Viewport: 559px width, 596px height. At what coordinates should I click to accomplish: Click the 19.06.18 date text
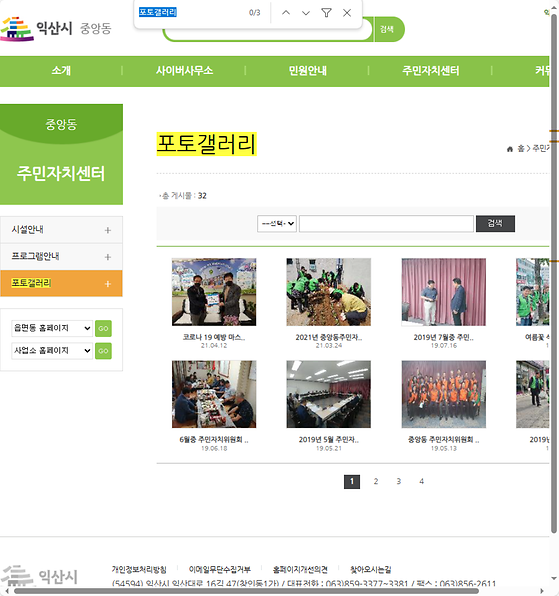pyautogui.click(x=214, y=449)
